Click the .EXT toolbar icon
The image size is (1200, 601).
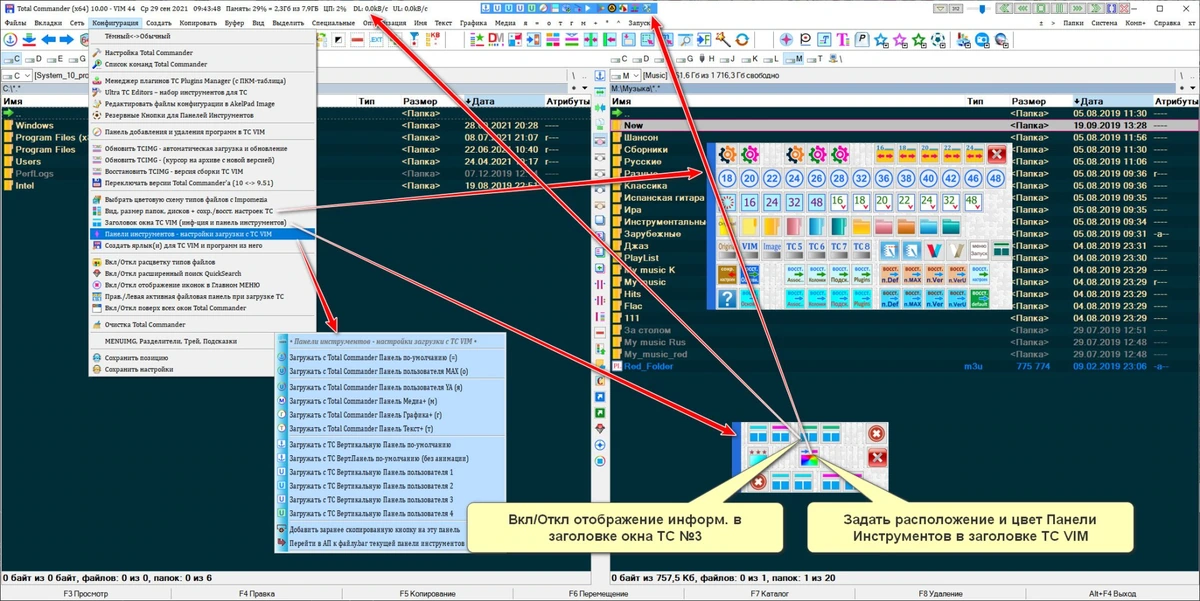pos(376,40)
